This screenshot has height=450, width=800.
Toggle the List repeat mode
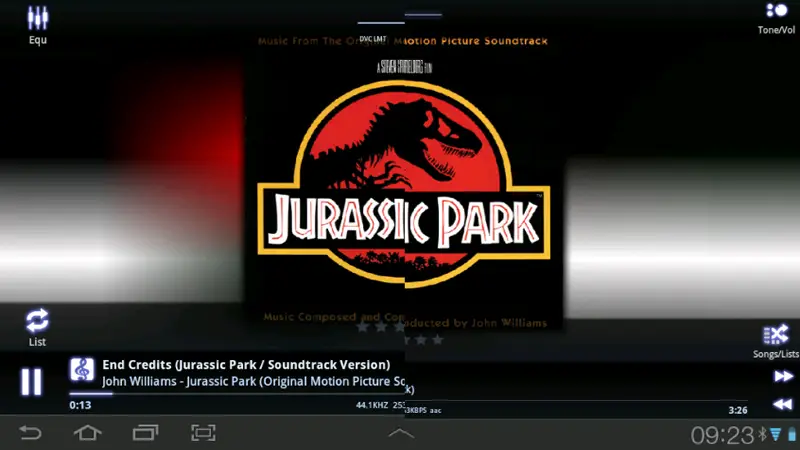[37, 328]
